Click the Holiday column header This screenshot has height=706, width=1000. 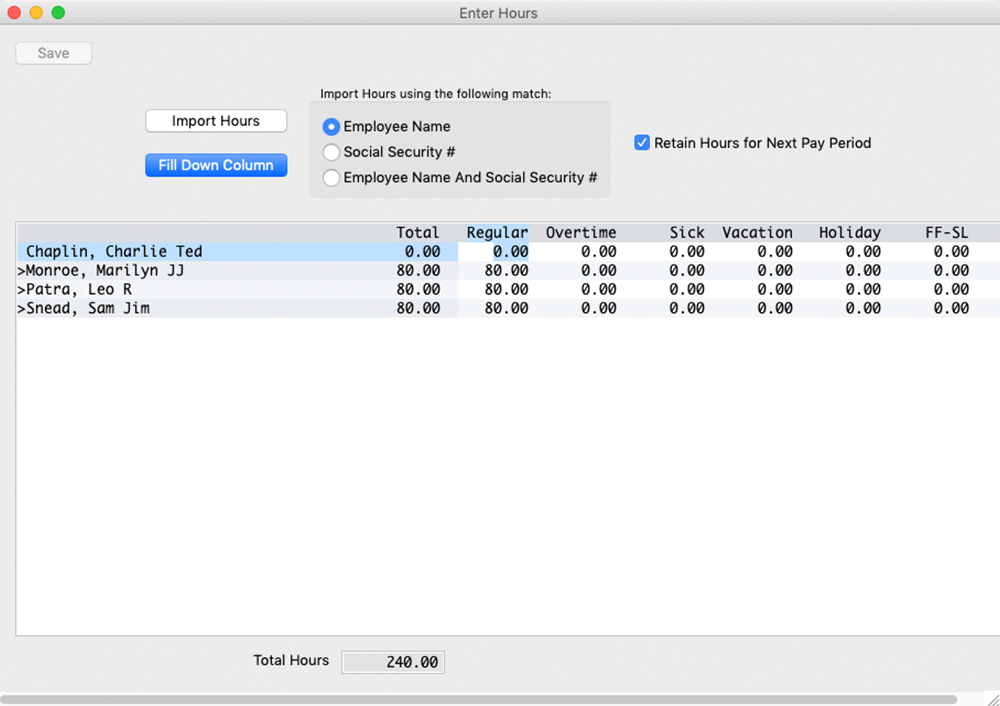(x=849, y=232)
